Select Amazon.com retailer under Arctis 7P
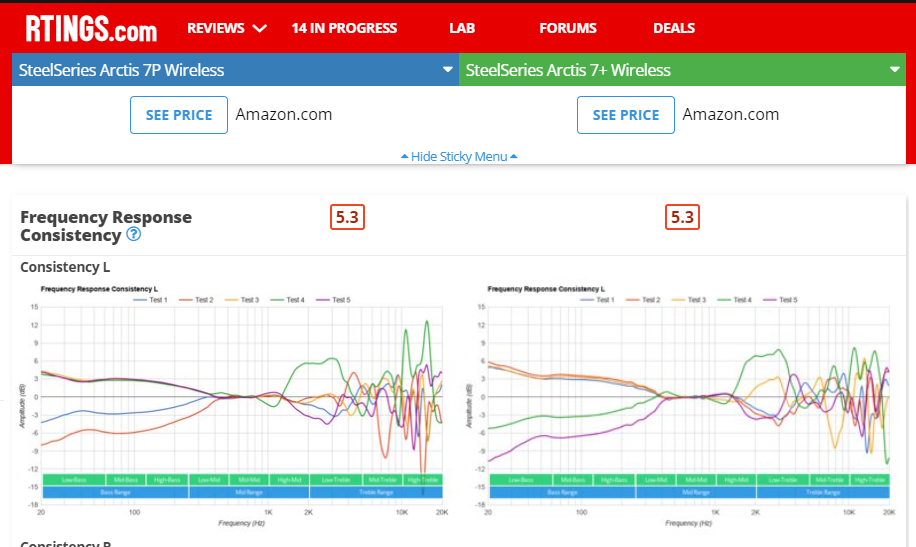Image resolution: width=916 pixels, height=547 pixels. coord(284,115)
